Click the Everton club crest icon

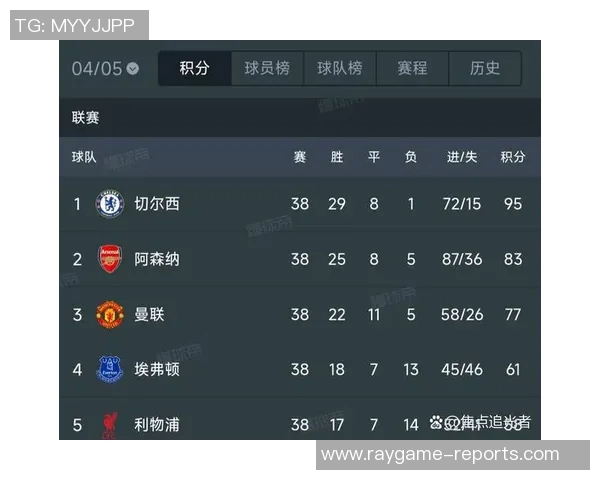click(110, 369)
